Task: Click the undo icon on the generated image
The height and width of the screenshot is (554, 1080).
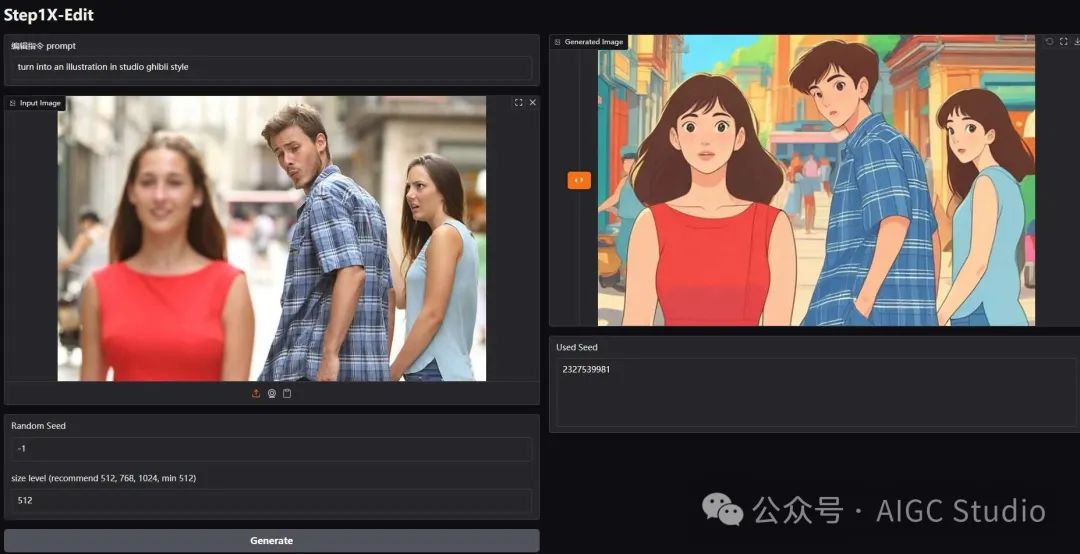Action: coord(1049,42)
